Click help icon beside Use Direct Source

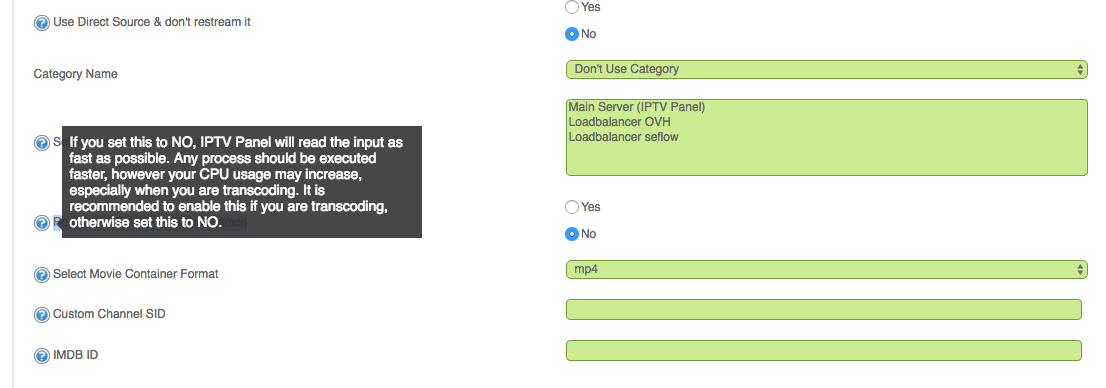pyautogui.click(x=42, y=23)
